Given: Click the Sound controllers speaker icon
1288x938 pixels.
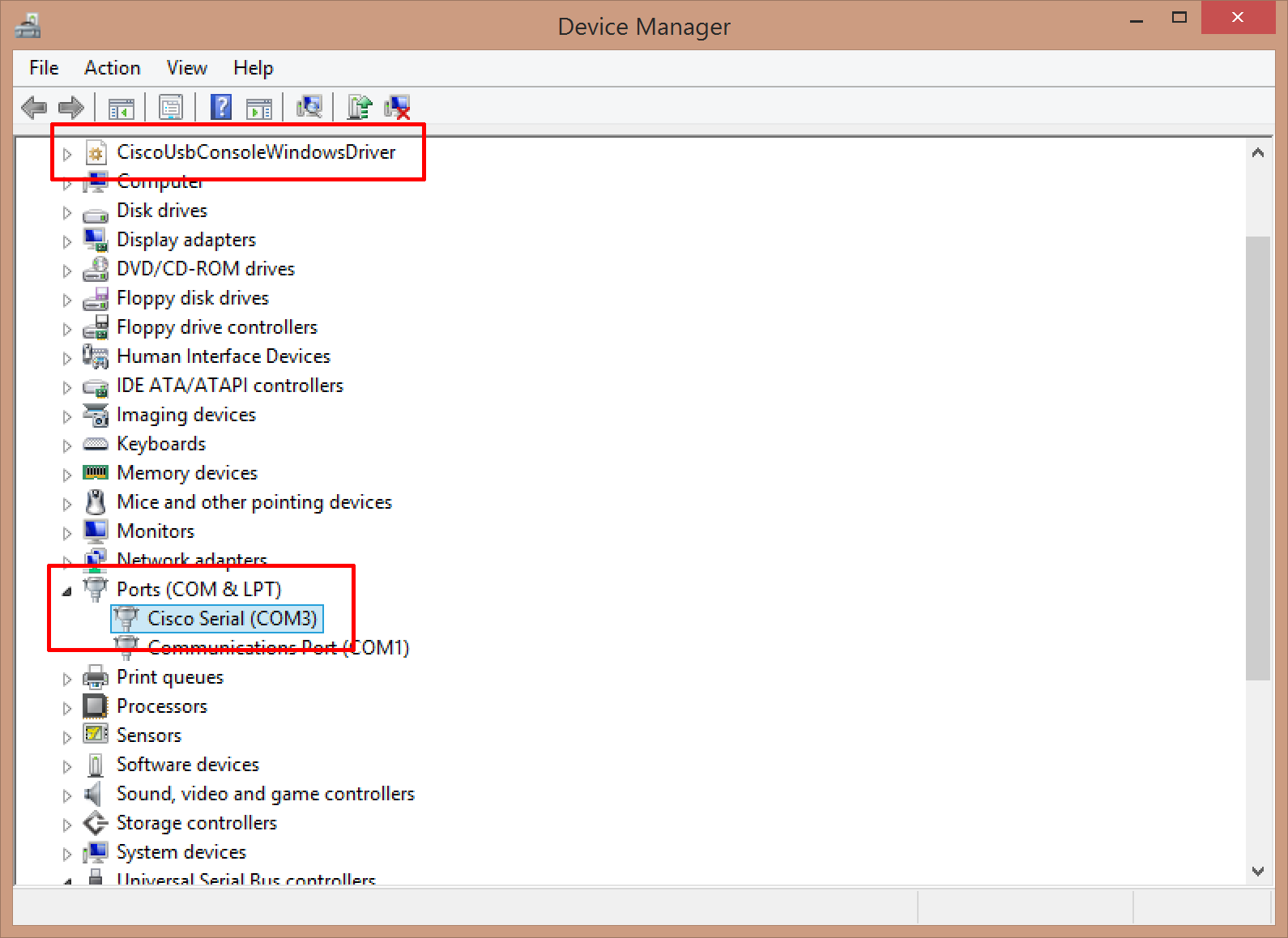Looking at the screenshot, I should click(94, 794).
